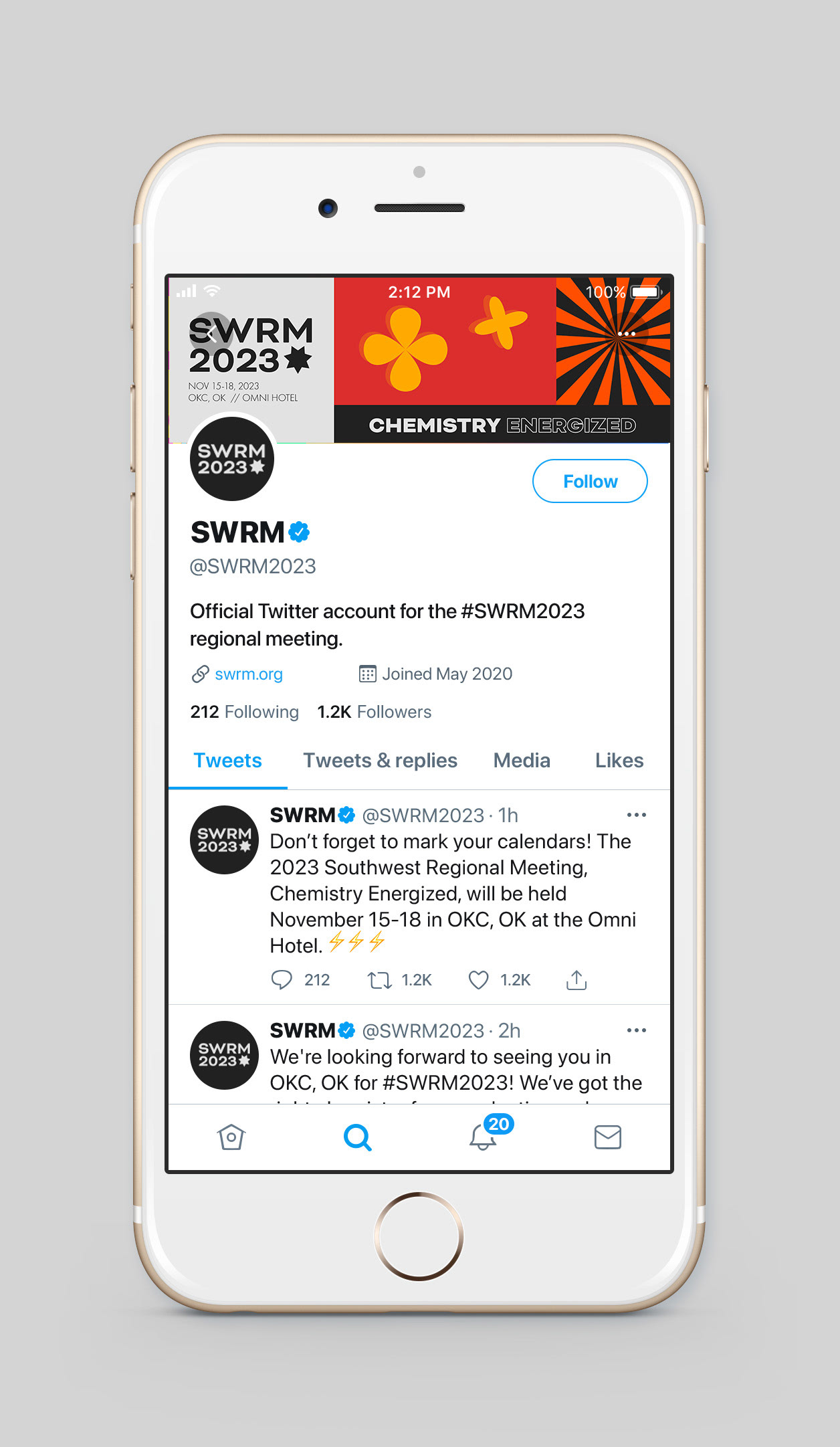Viewport: 840px width, 1447px height.
Task: Follow the SWRM account
Action: click(x=590, y=481)
